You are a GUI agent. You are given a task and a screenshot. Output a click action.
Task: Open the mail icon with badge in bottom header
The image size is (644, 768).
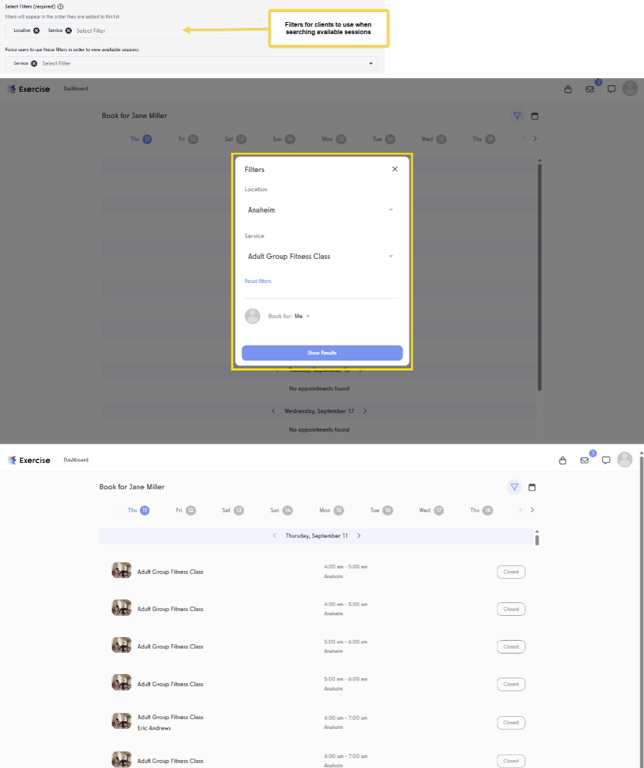[585, 460]
